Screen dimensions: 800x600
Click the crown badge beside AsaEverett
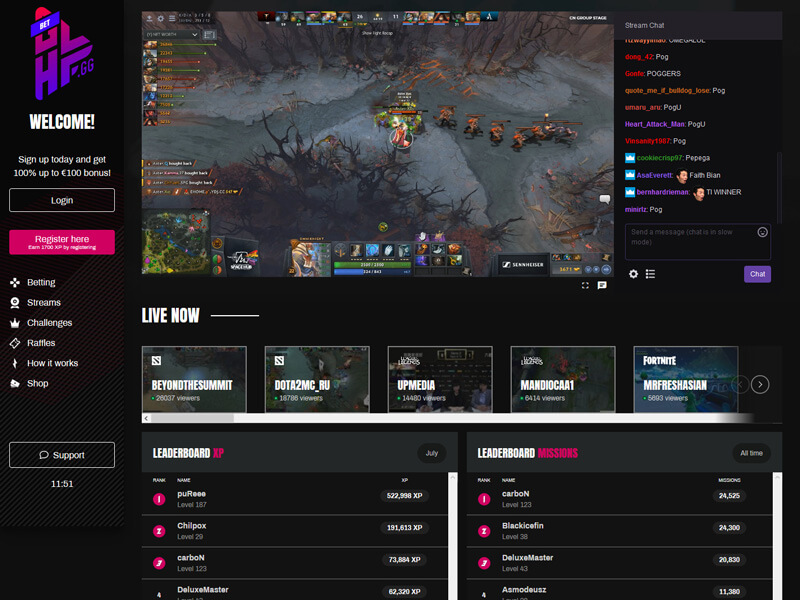click(x=630, y=175)
